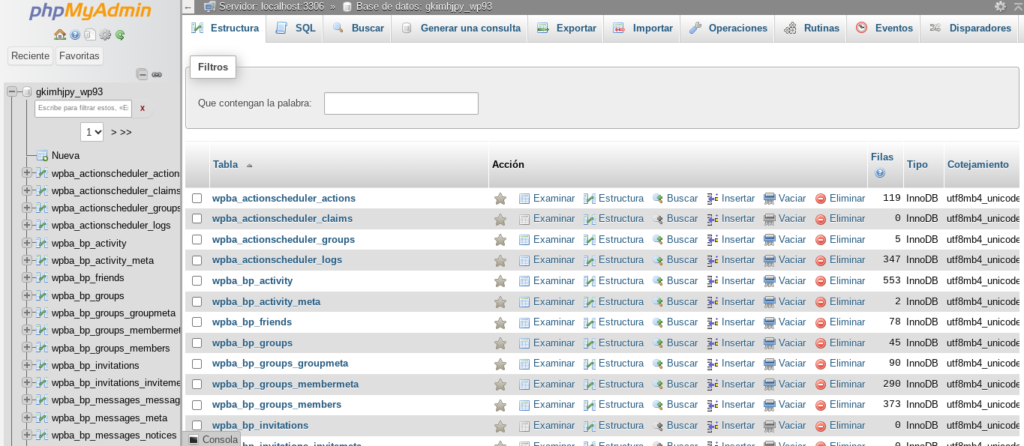Check the wpba_actionscheduler_actions row checkbox

[197, 198]
